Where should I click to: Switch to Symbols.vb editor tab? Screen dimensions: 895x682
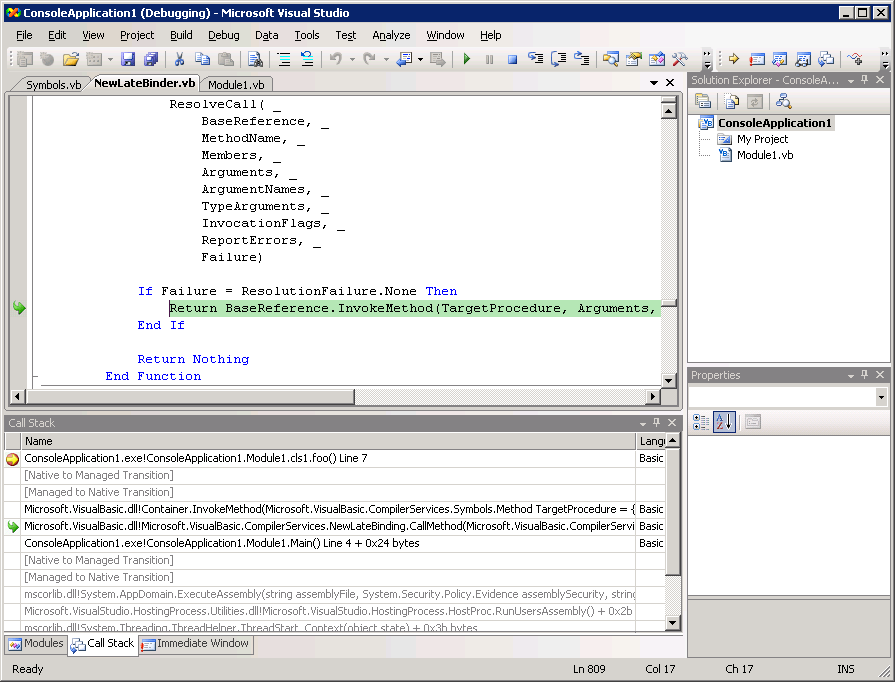click(54, 84)
